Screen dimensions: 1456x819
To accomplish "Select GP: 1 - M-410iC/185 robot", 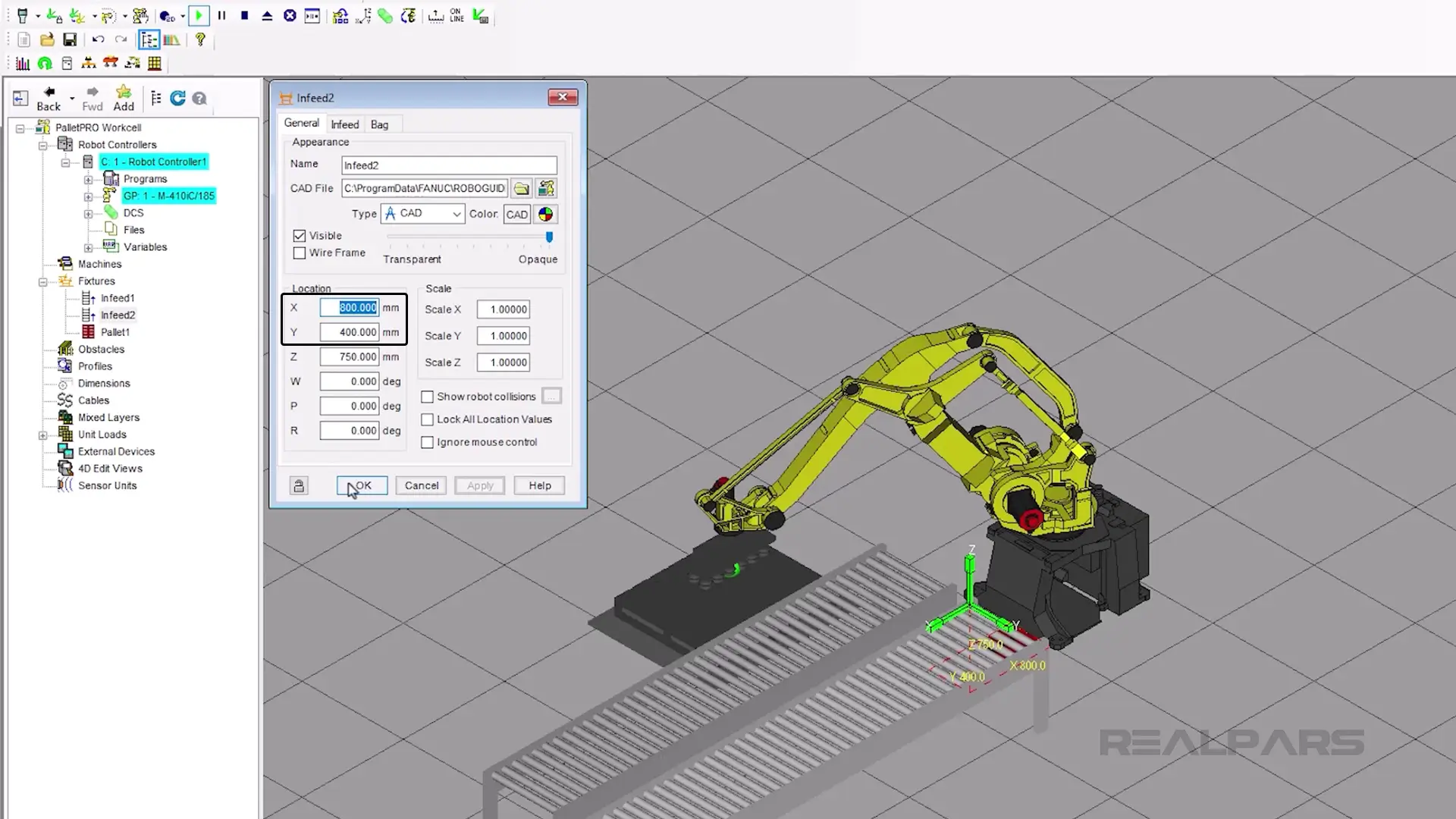I will [x=169, y=196].
